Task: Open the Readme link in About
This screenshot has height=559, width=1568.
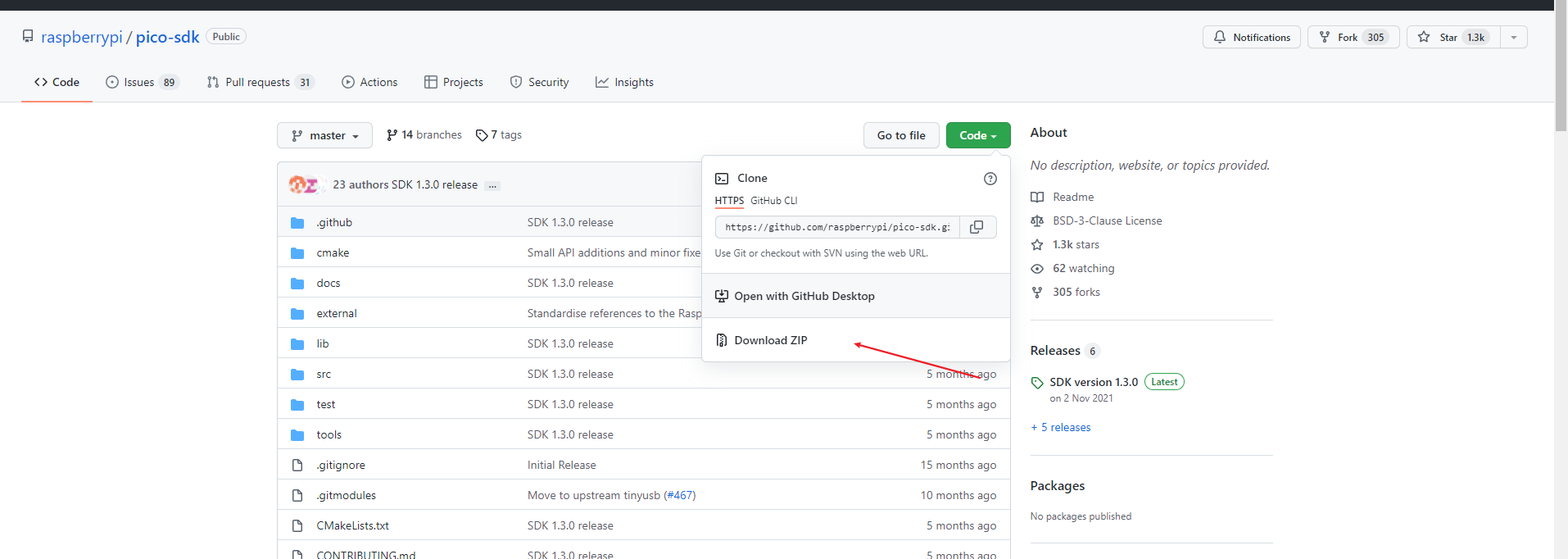Action: point(1073,197)
